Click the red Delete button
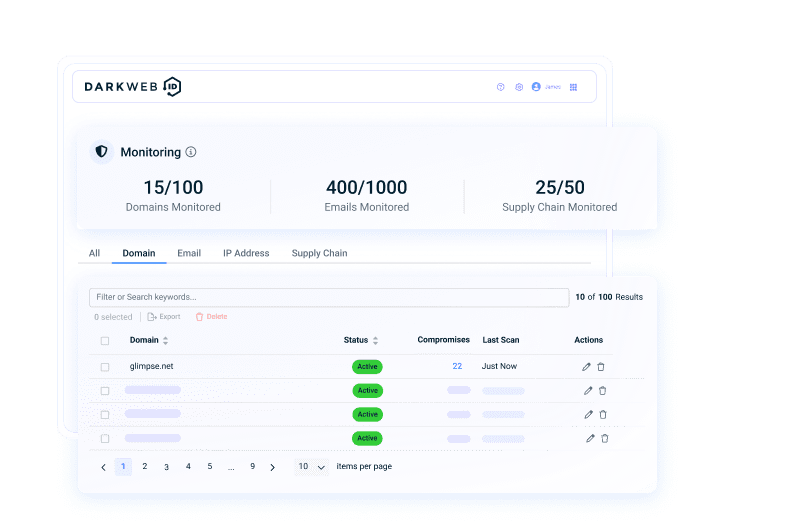This screenshot has width=791, height=529. [x=211, y=317]
